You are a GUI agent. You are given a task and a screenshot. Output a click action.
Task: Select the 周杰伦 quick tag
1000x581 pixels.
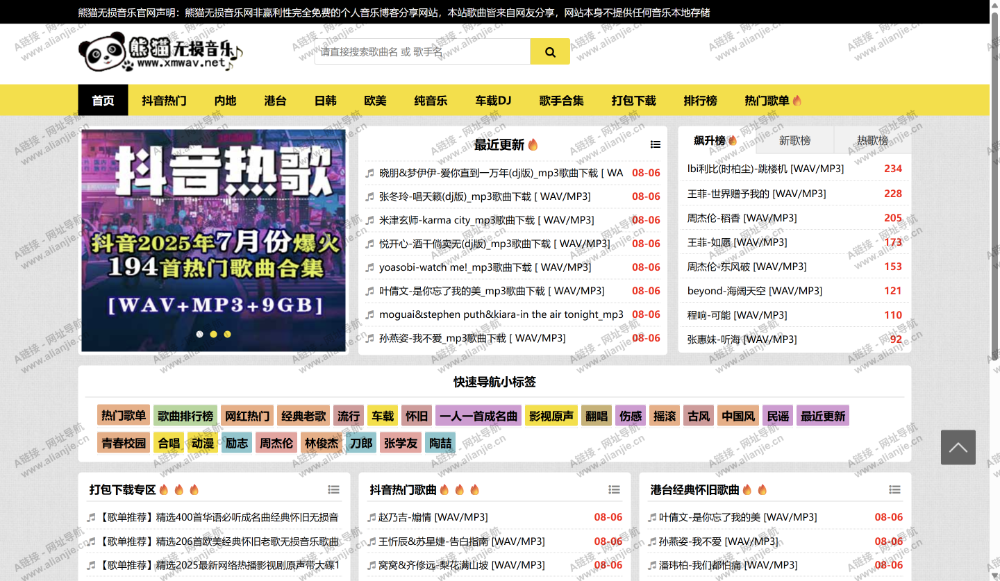point(276,443)
